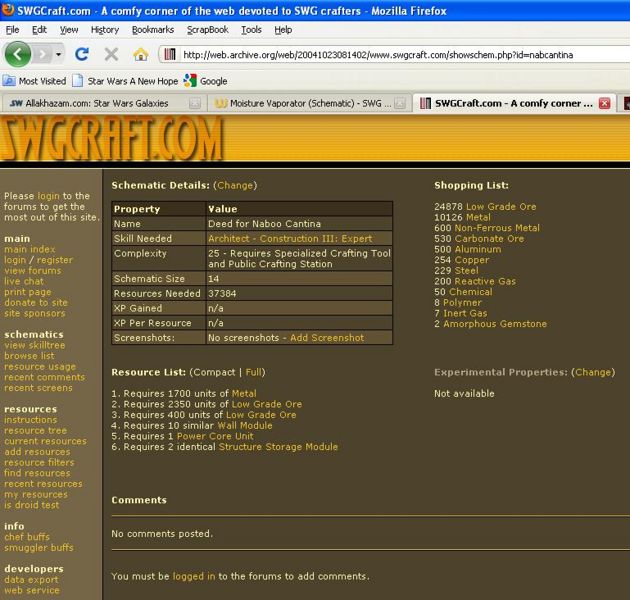The height and width of the screenshot is (600, 630).
Task: Open the Bookmarks menu
Action: click(152, 30)
